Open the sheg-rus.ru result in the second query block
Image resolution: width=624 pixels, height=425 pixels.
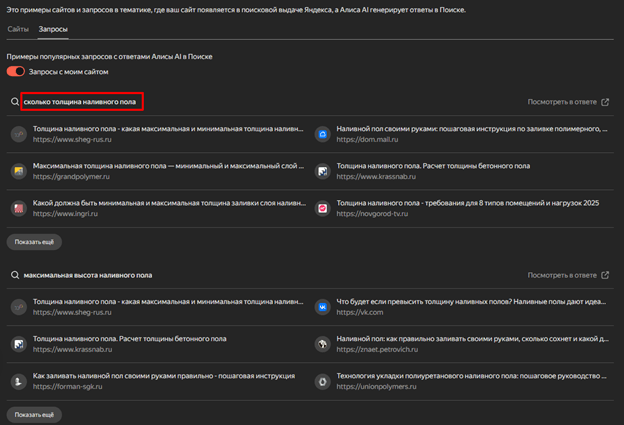click(x=168, y=302)
